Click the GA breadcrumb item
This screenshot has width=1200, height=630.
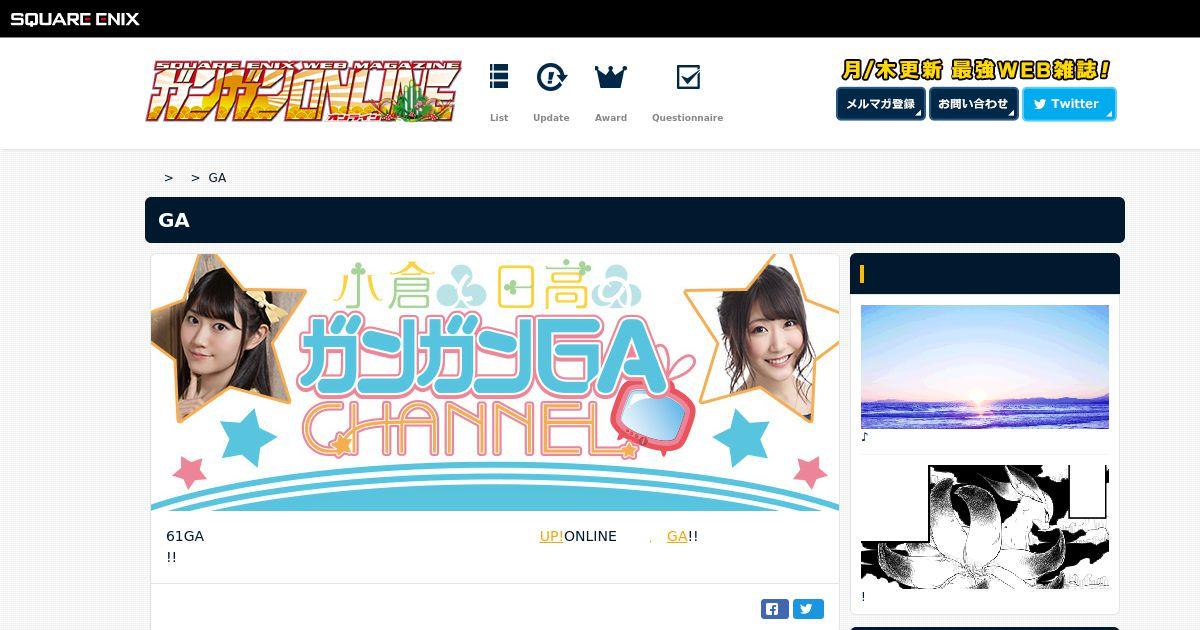(217, 177)
